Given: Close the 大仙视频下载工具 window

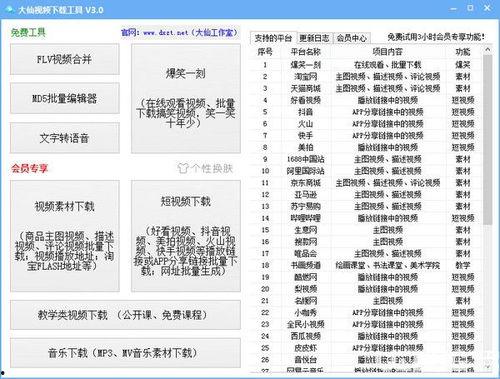Looking at the screenshot, I should click(x=487, y=8).
